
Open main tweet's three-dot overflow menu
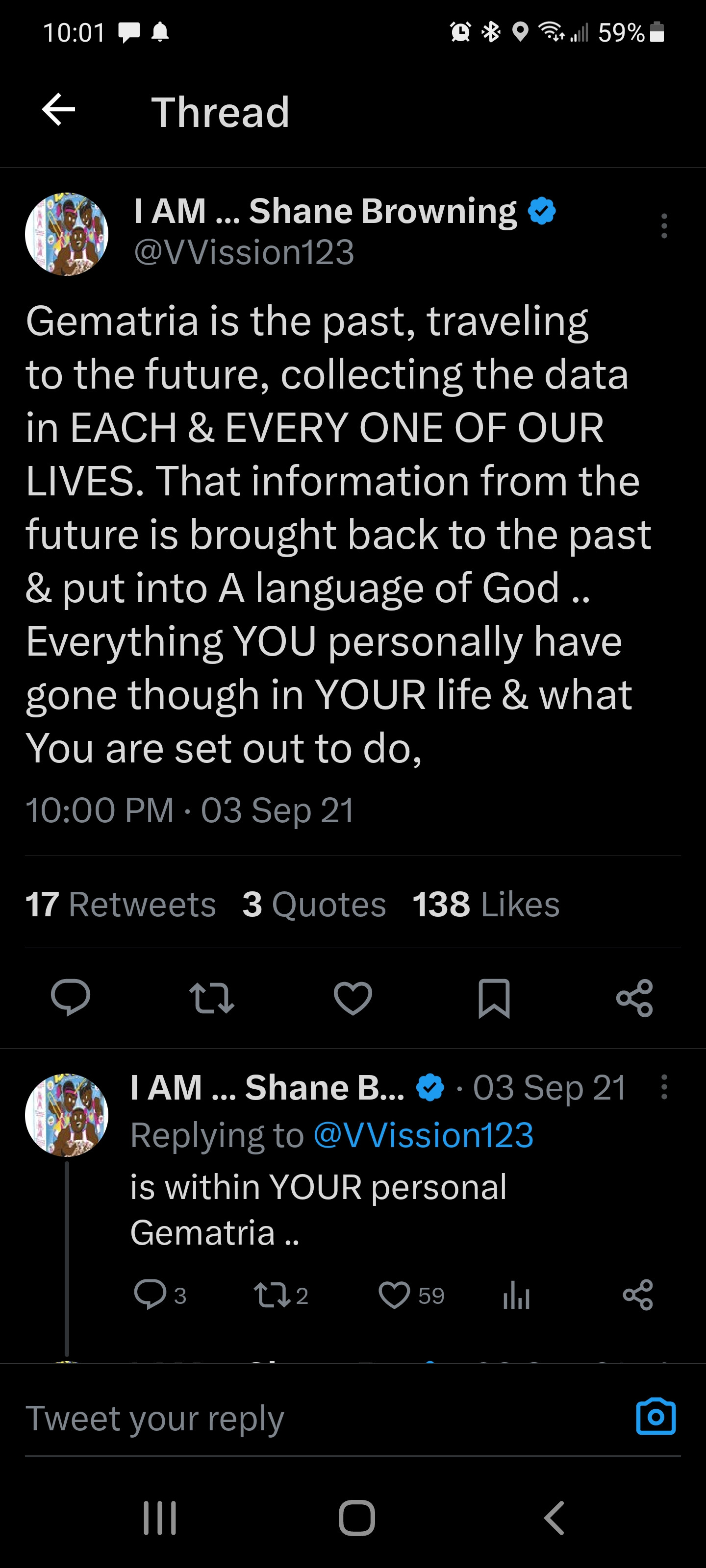[x=664, y=226]
